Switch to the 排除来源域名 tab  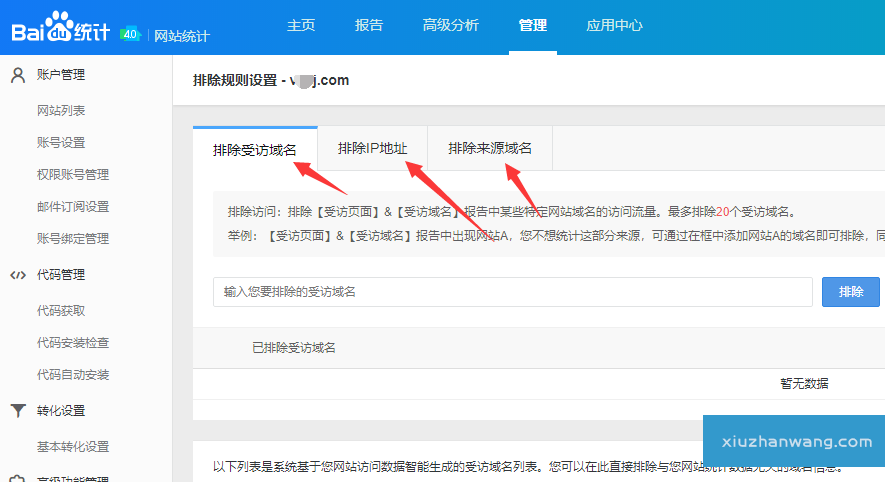pyautogui.click(x=490, y=149)
